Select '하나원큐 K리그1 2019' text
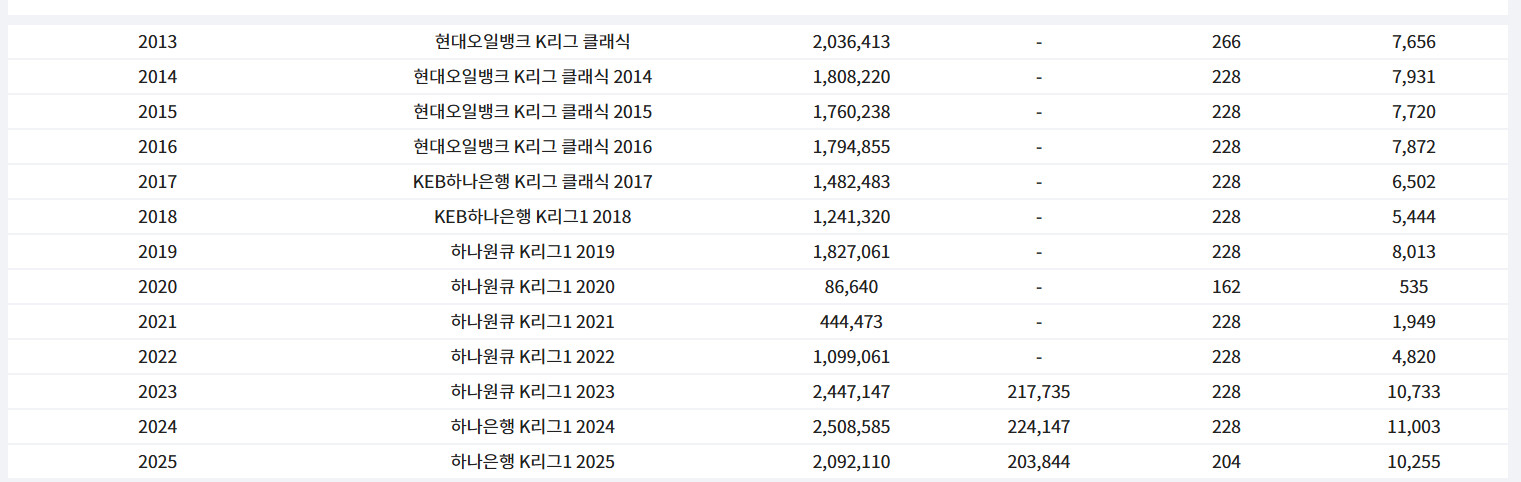The width and height of the screenshot is (1521, 482). [532, 252]
